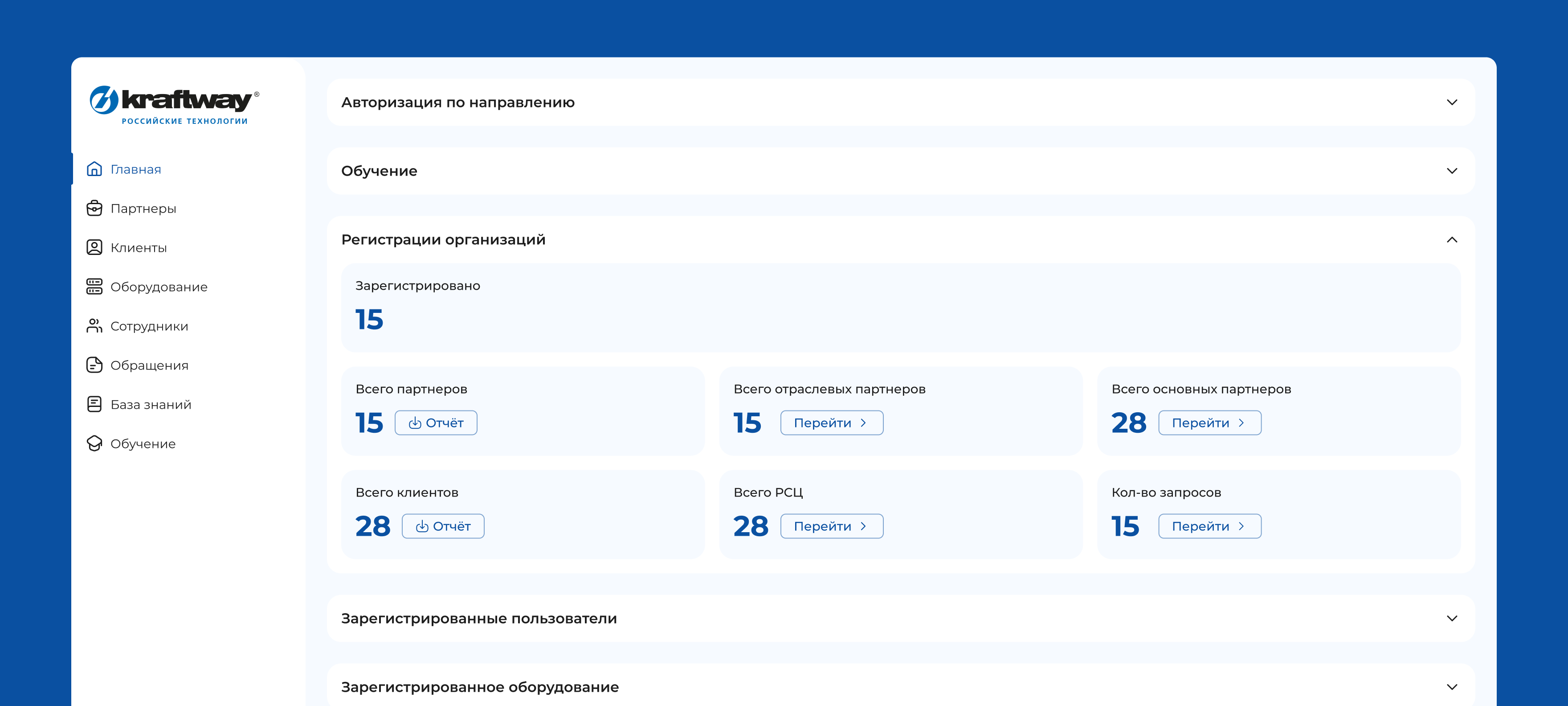Click the number 15 under Всего партнеров
This screenshot has width=1568, height=706.
[x=369, y=423]
